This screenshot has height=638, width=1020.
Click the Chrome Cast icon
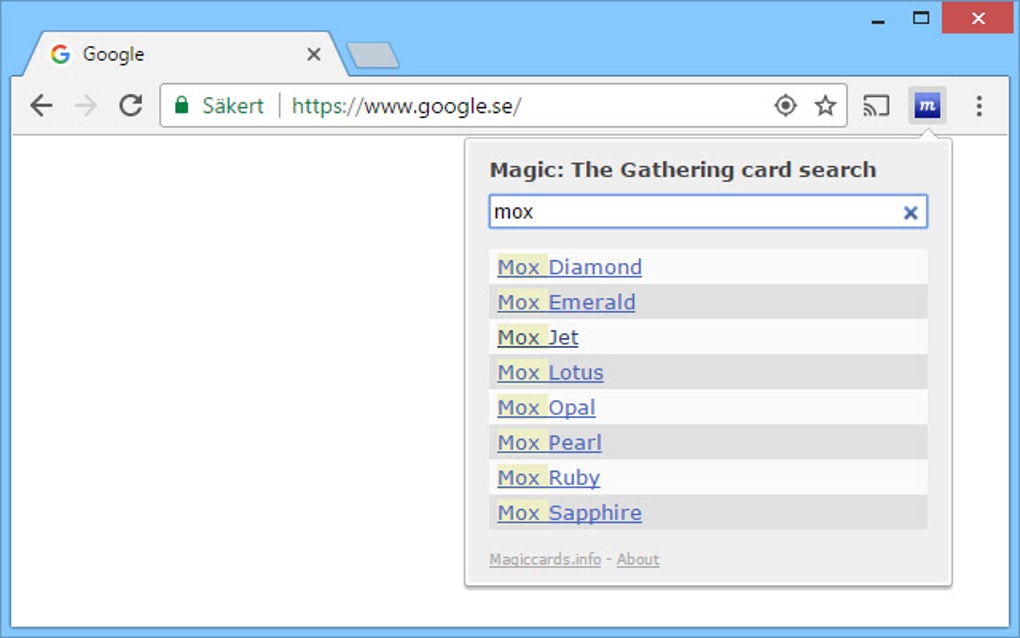876,105
